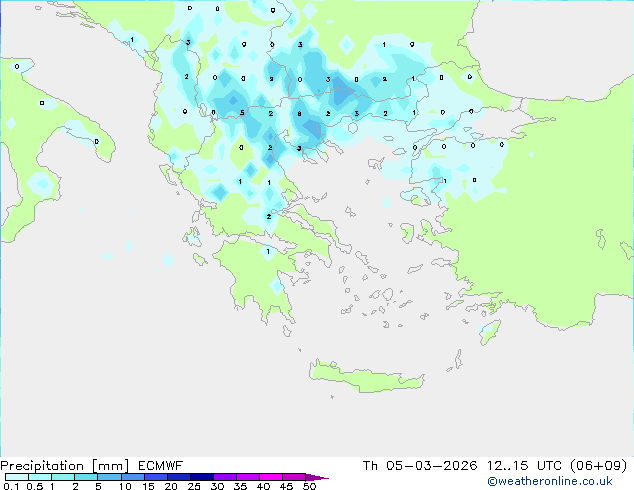Select the 0.5–1 mm legend color segment
Image resolution: width=634 pixels, height=490 pixels.
[x=40, y=477]
